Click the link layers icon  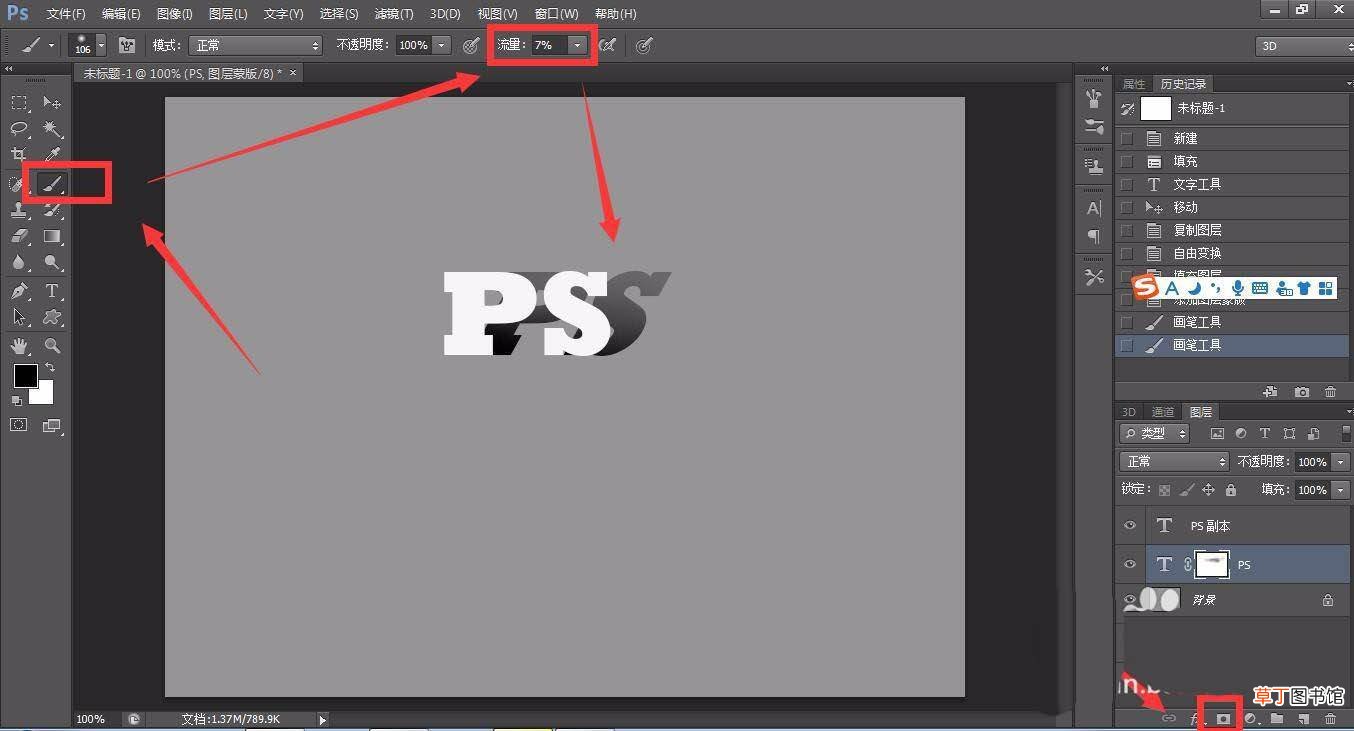click(x=1168, y=719)
